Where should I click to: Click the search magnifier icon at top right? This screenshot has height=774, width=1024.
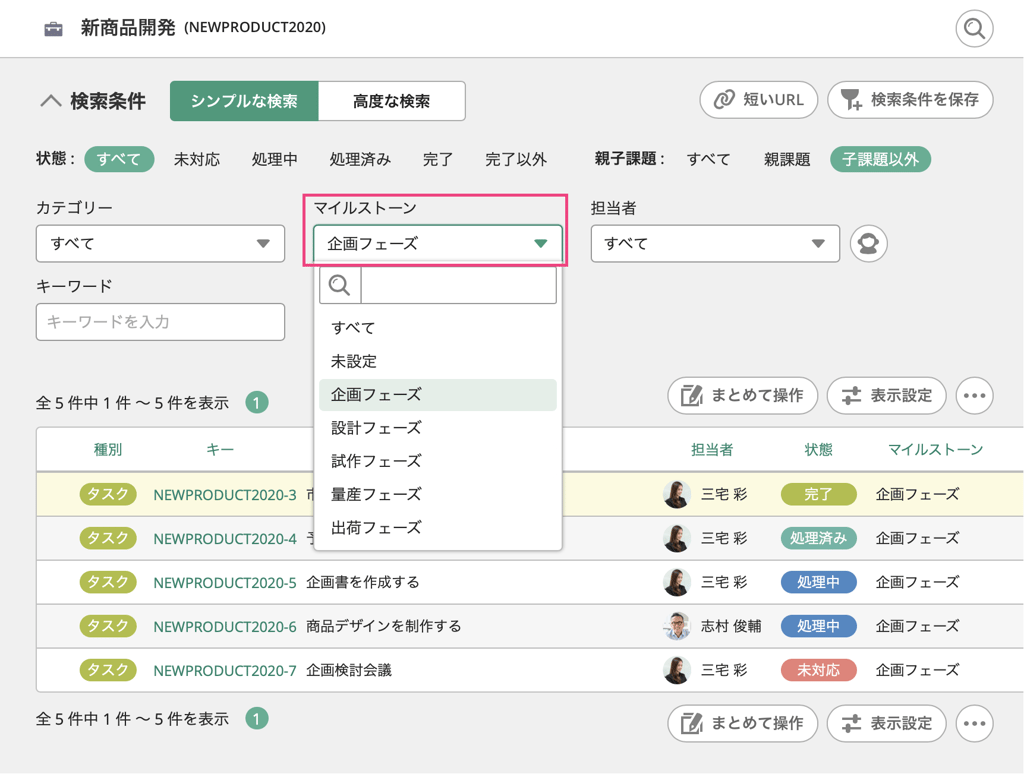click(x=974, y=29)
